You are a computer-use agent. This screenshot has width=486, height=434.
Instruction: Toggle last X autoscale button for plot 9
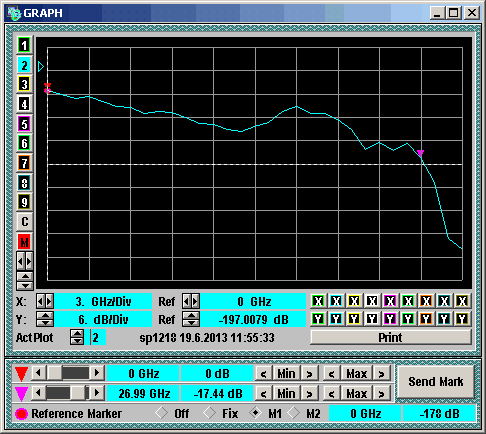pos(462,301)
